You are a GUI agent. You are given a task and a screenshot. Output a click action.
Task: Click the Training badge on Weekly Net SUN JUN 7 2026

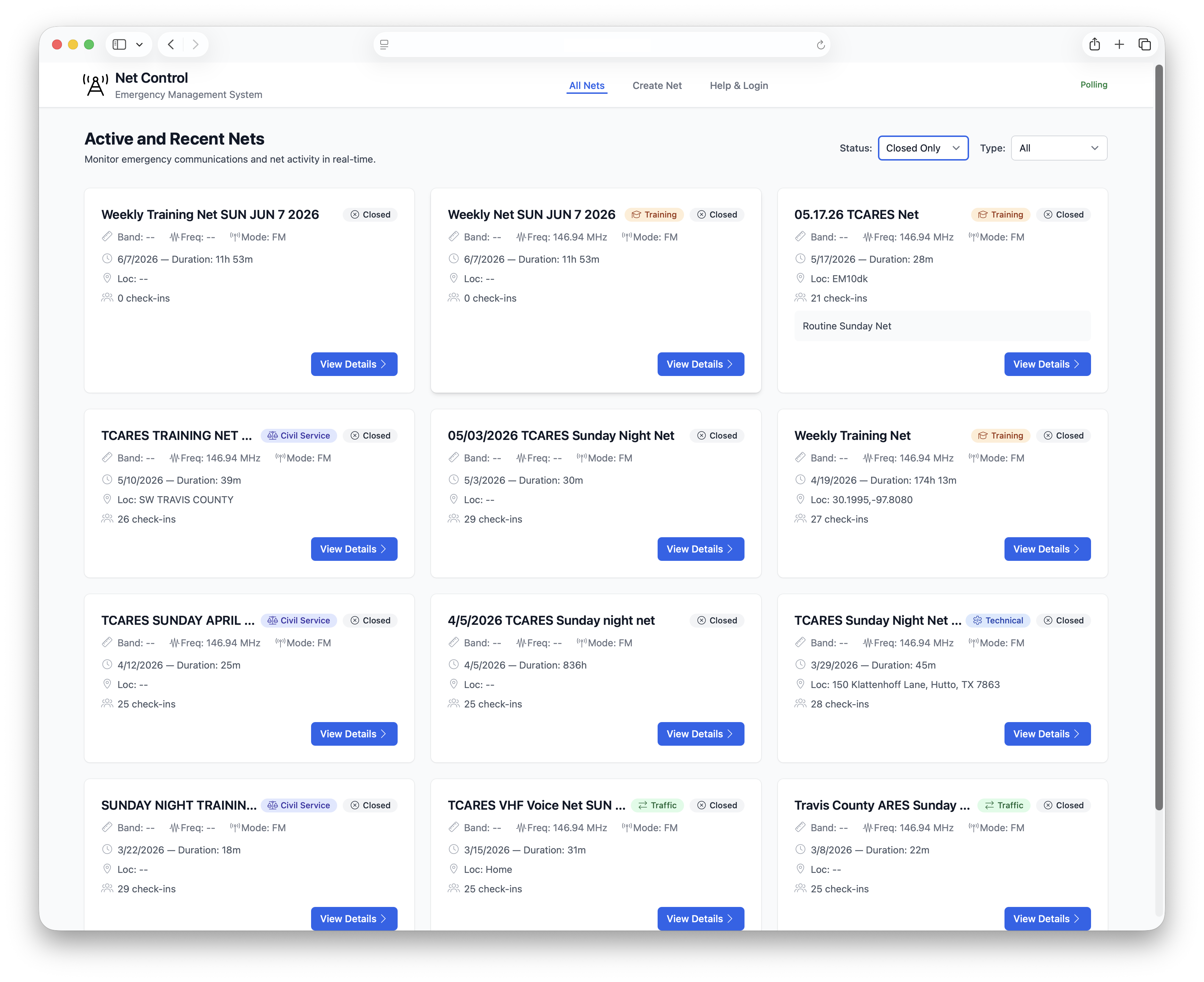click(x=654, y=214)
